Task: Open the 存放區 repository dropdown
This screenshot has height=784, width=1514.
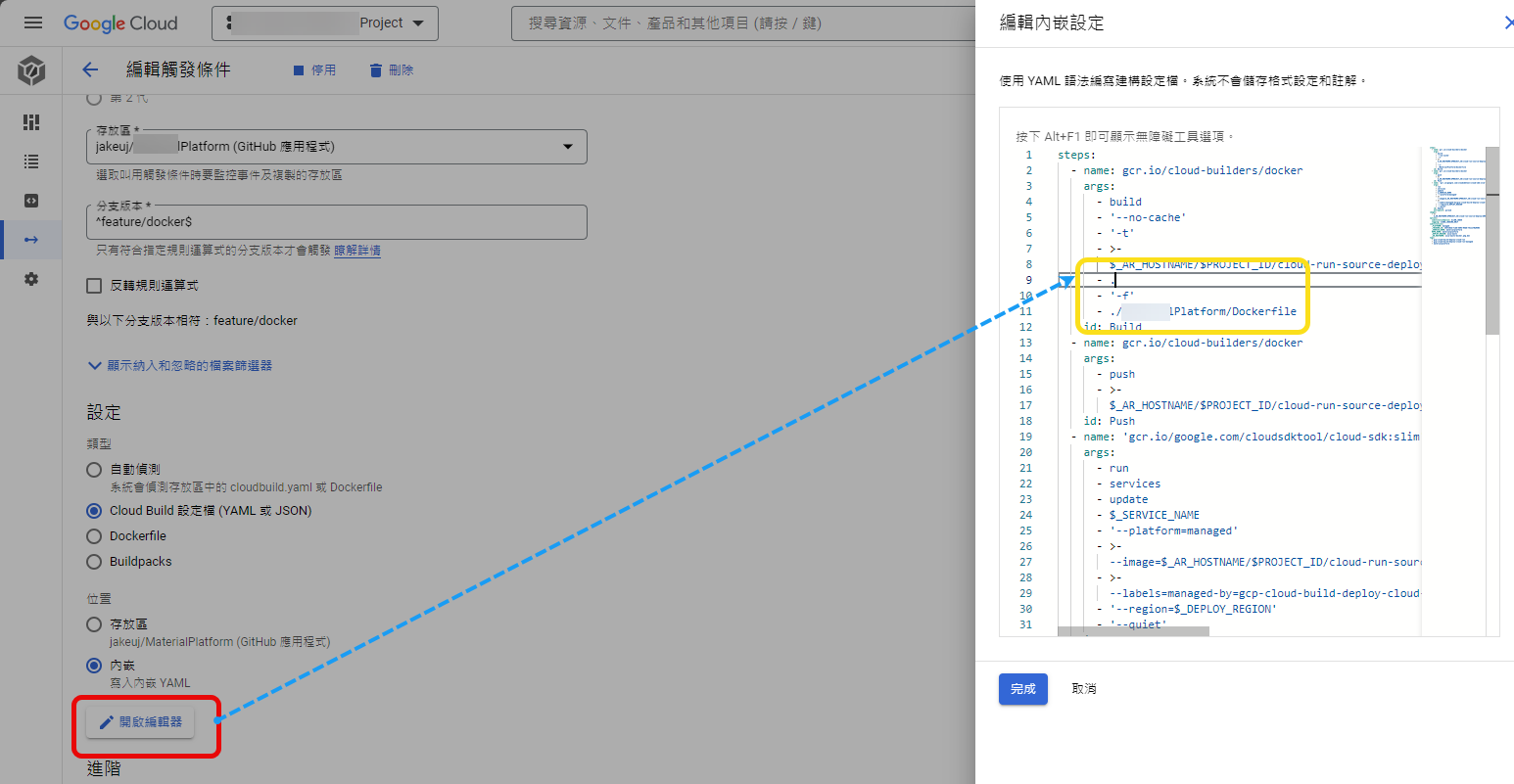Action: 337,147
